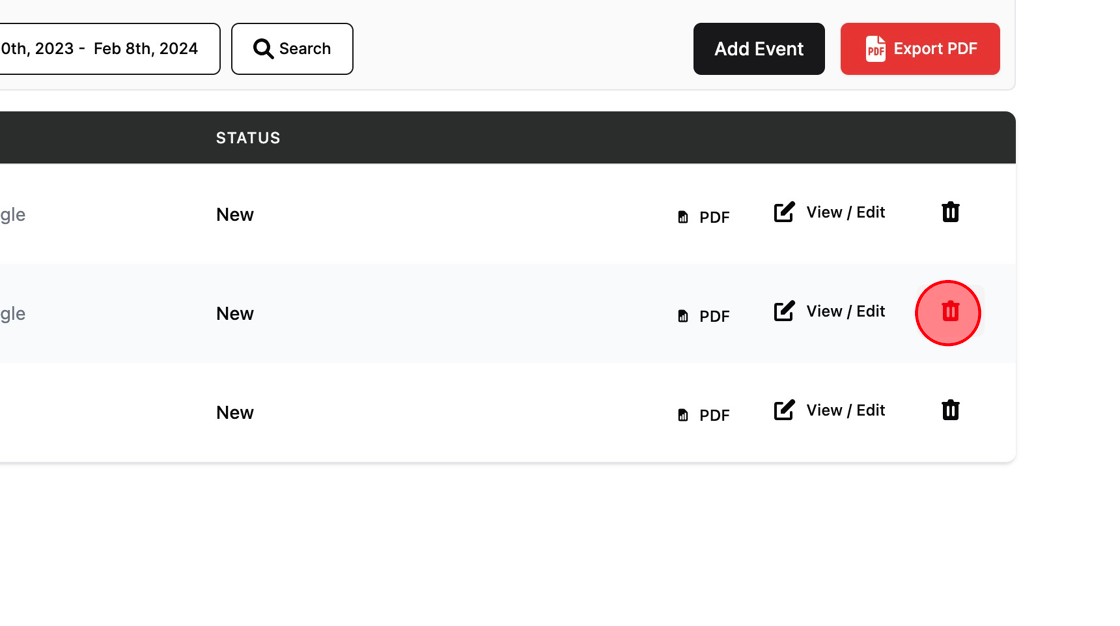Click the edit pencil icon in second row
1120x626 pixels.
tap(784, 312)
